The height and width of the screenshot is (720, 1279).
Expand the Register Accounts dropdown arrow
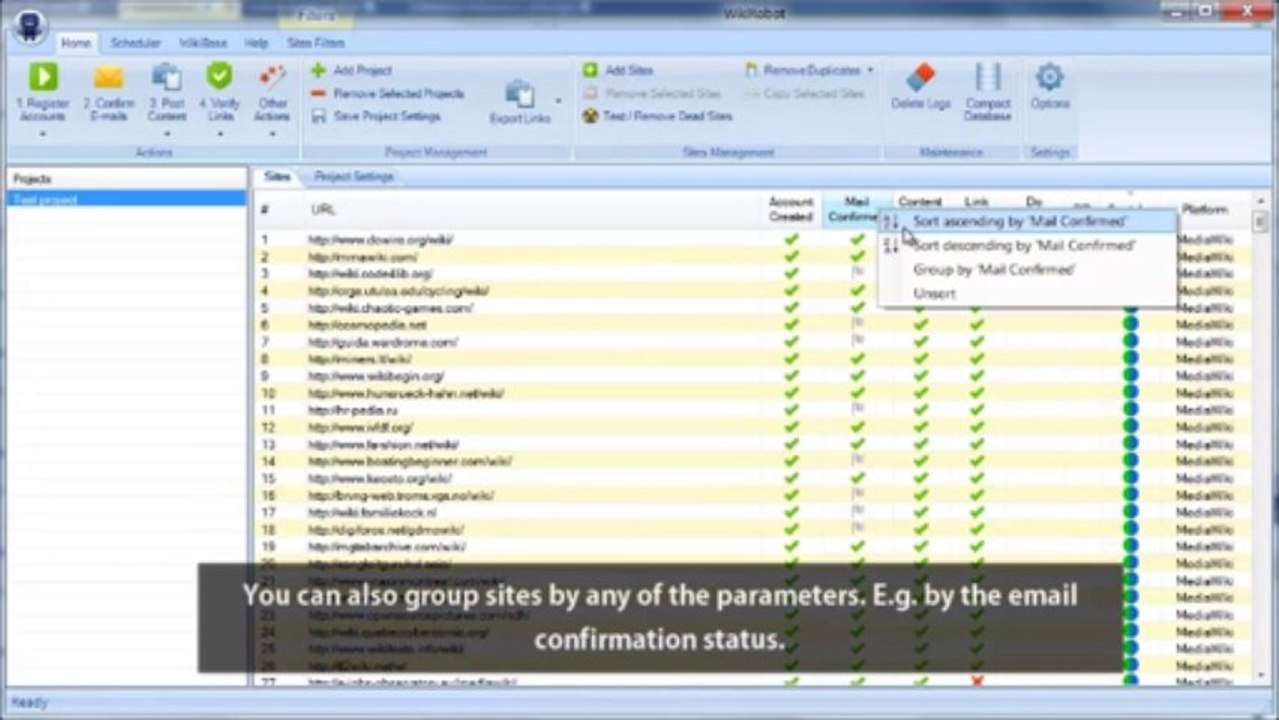tap(43, 132)
